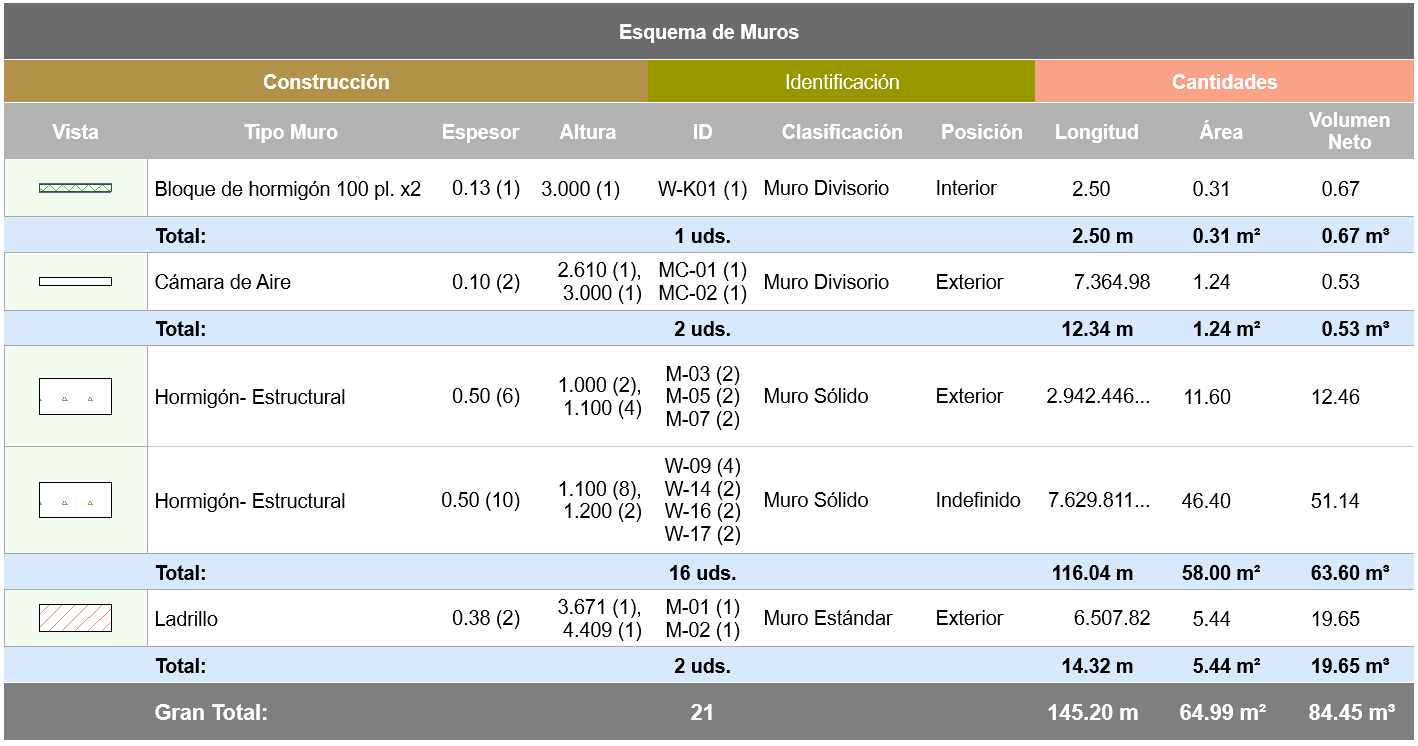This screenshot has height=746, width=1418.
Task: Click the Cantidades section header
Action: coord(1225,81)
